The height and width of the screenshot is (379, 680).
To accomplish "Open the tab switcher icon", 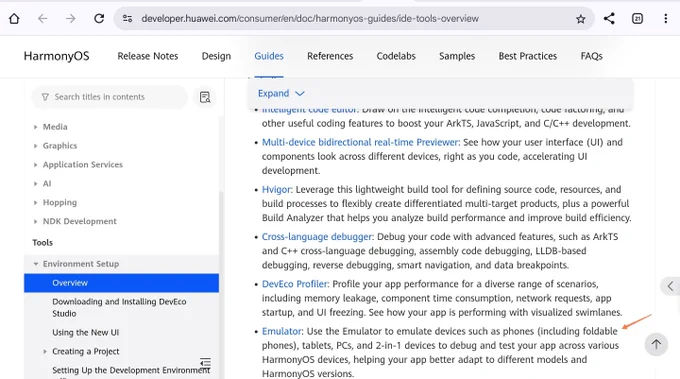I will [638, 19].
